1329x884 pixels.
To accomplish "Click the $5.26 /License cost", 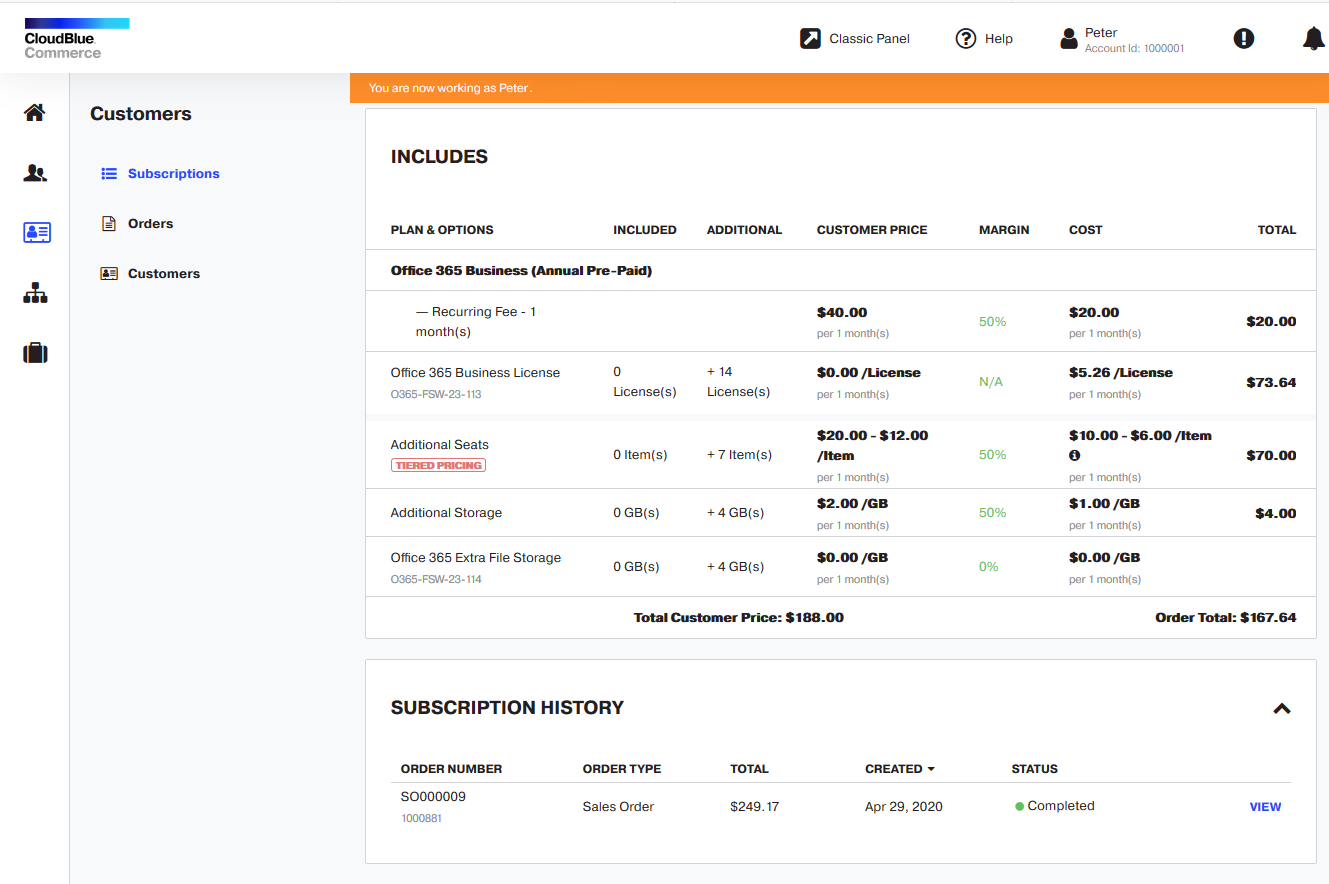I will click(x=1121, y=372).
